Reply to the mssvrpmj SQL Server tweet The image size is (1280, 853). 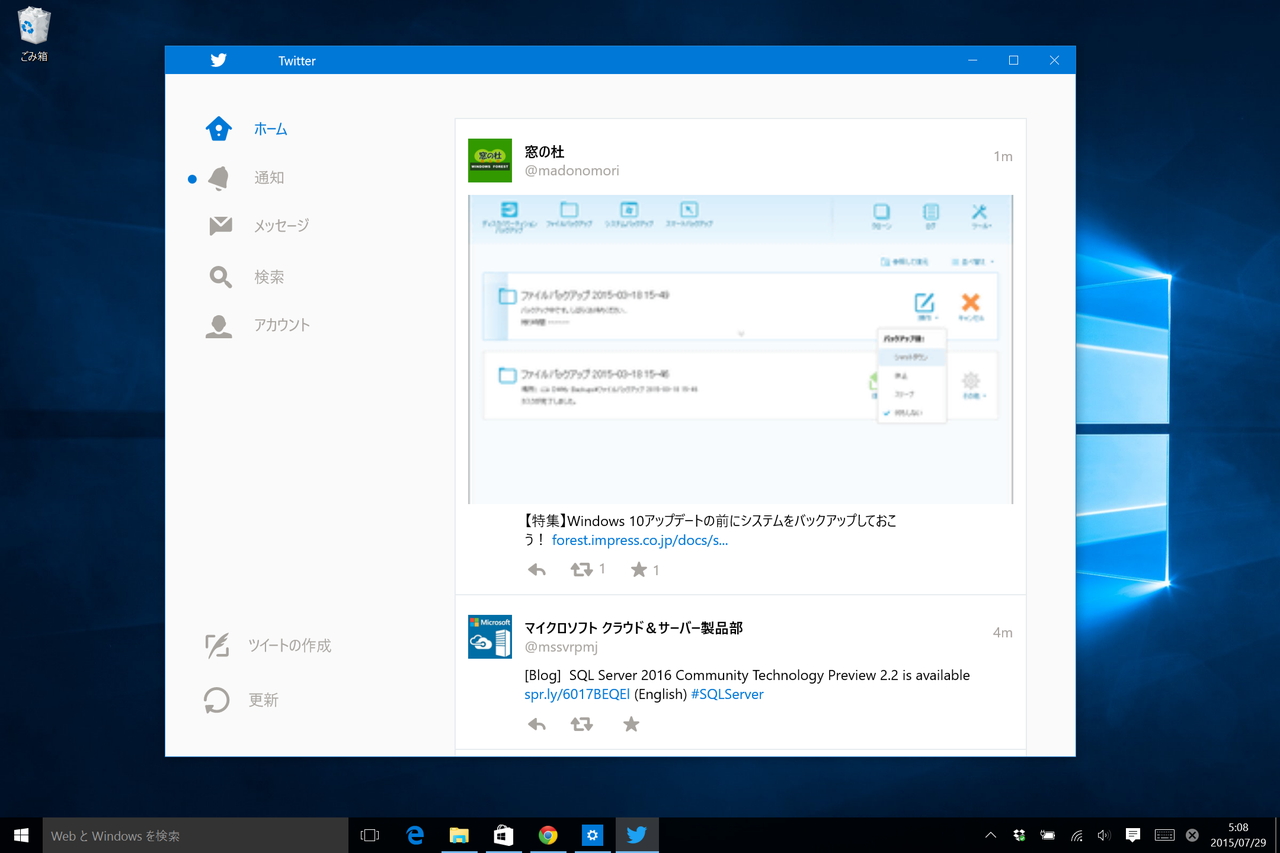coord(537,724)
